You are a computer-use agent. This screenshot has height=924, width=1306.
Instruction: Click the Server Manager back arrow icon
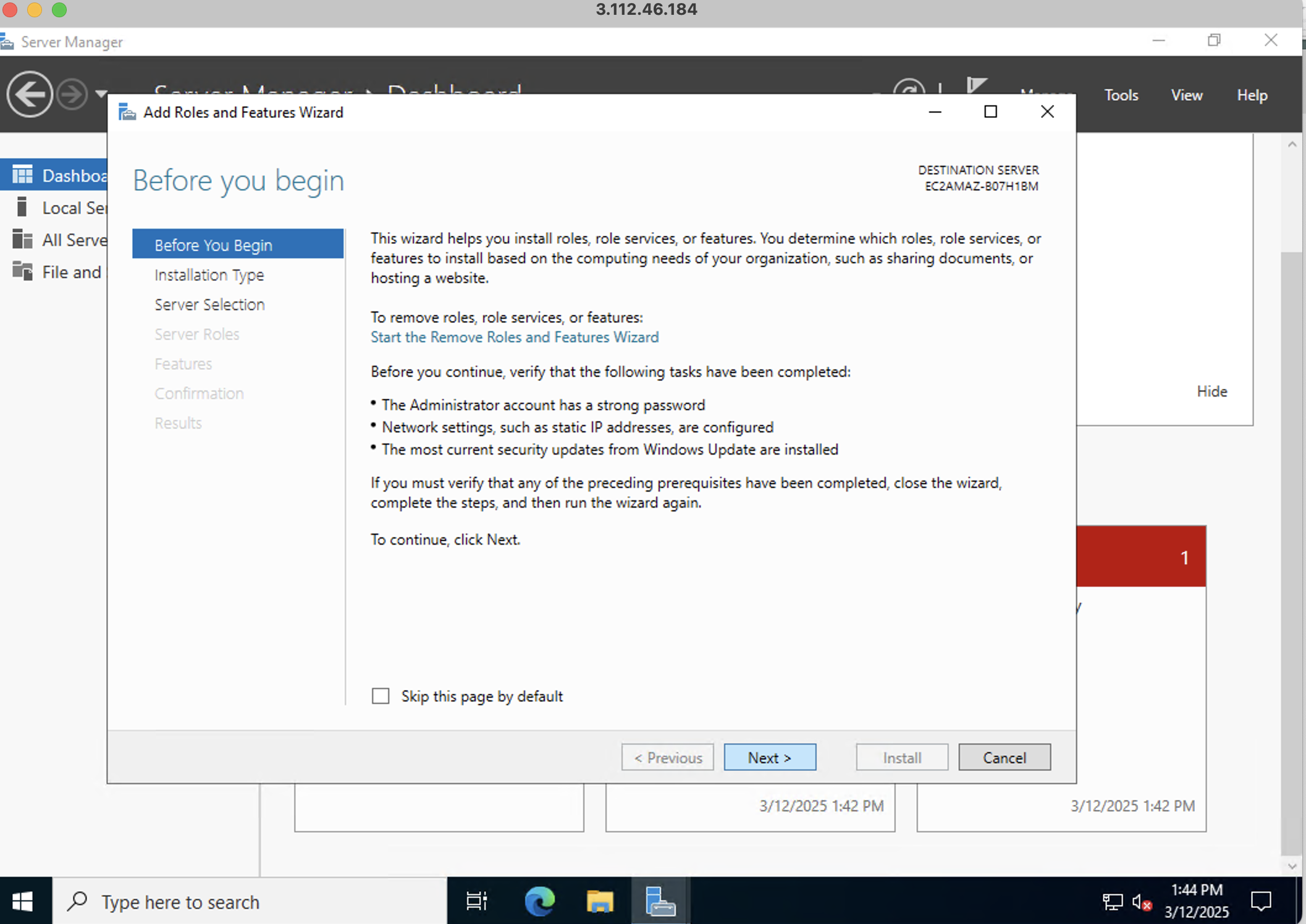click(29, 94)
